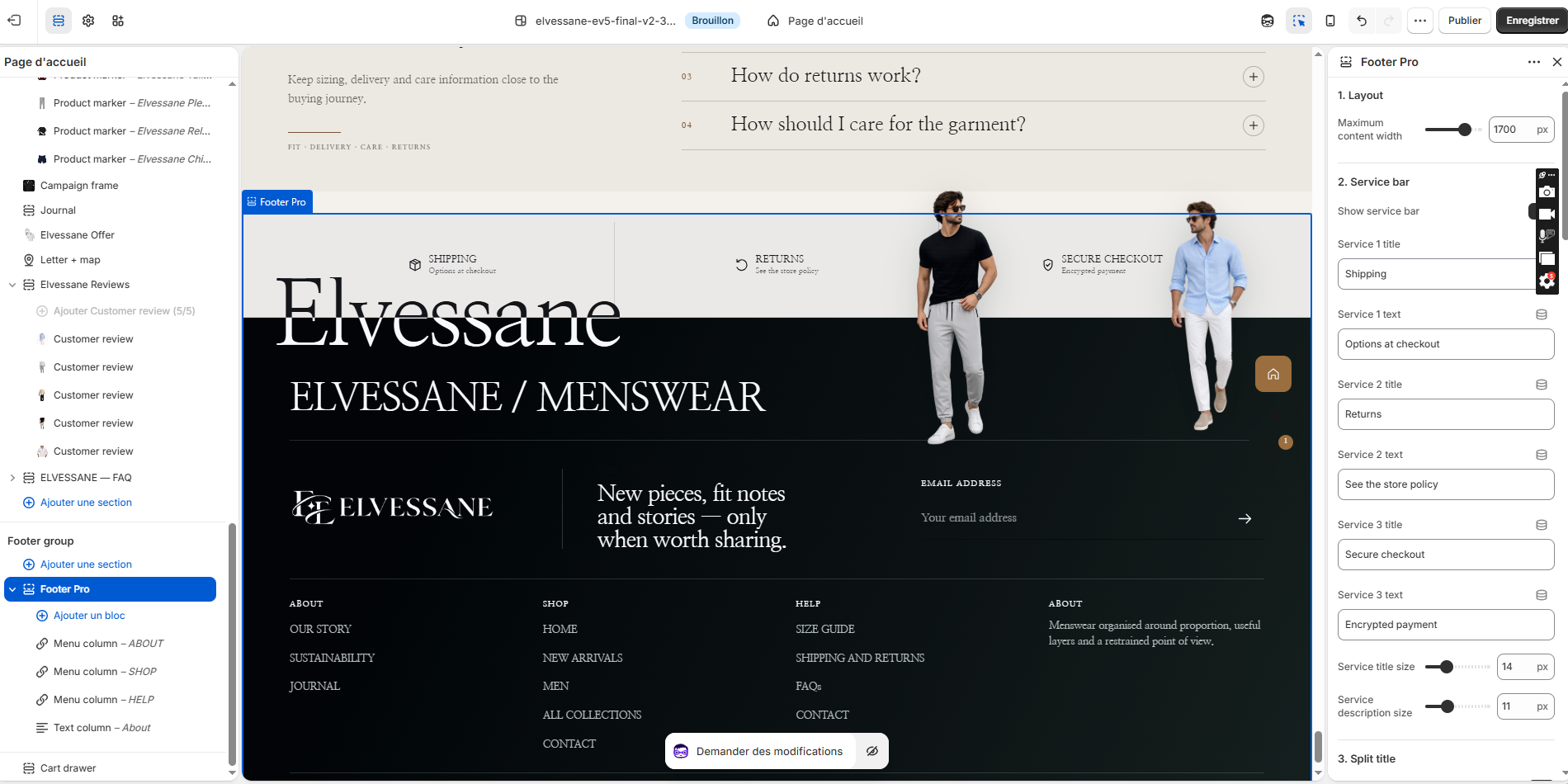Screen dimensions: 1568x784
Task: Collapse the Footer Pro section tree
Action: click(x=12, y=589)
